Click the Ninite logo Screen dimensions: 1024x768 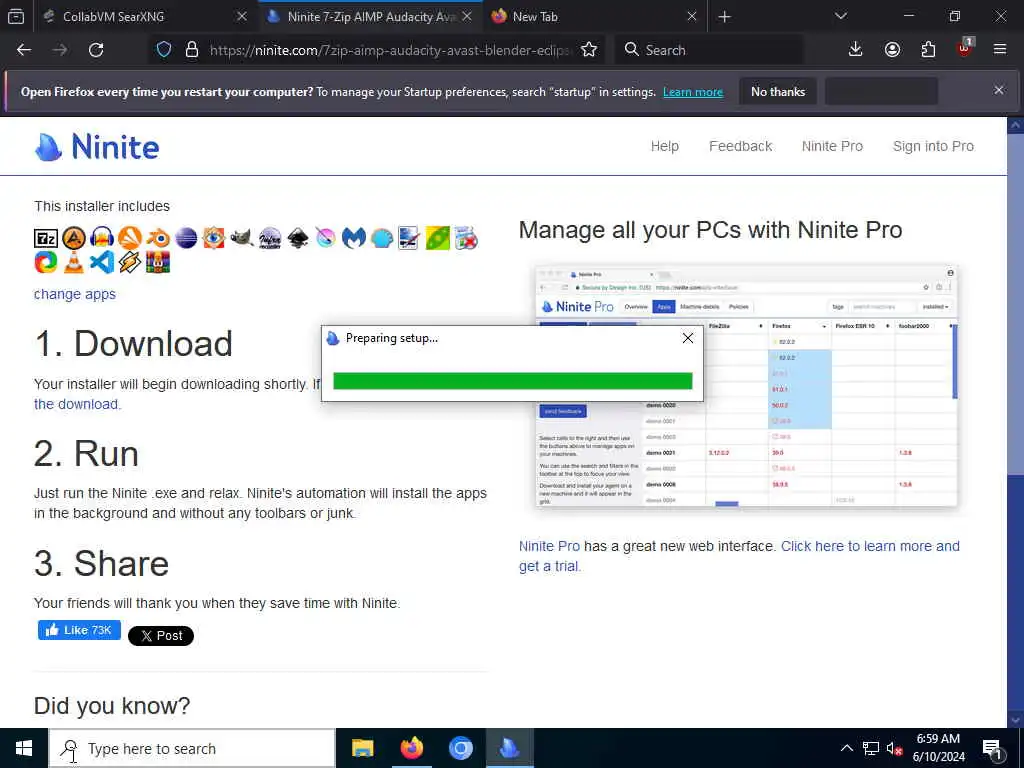97,146
